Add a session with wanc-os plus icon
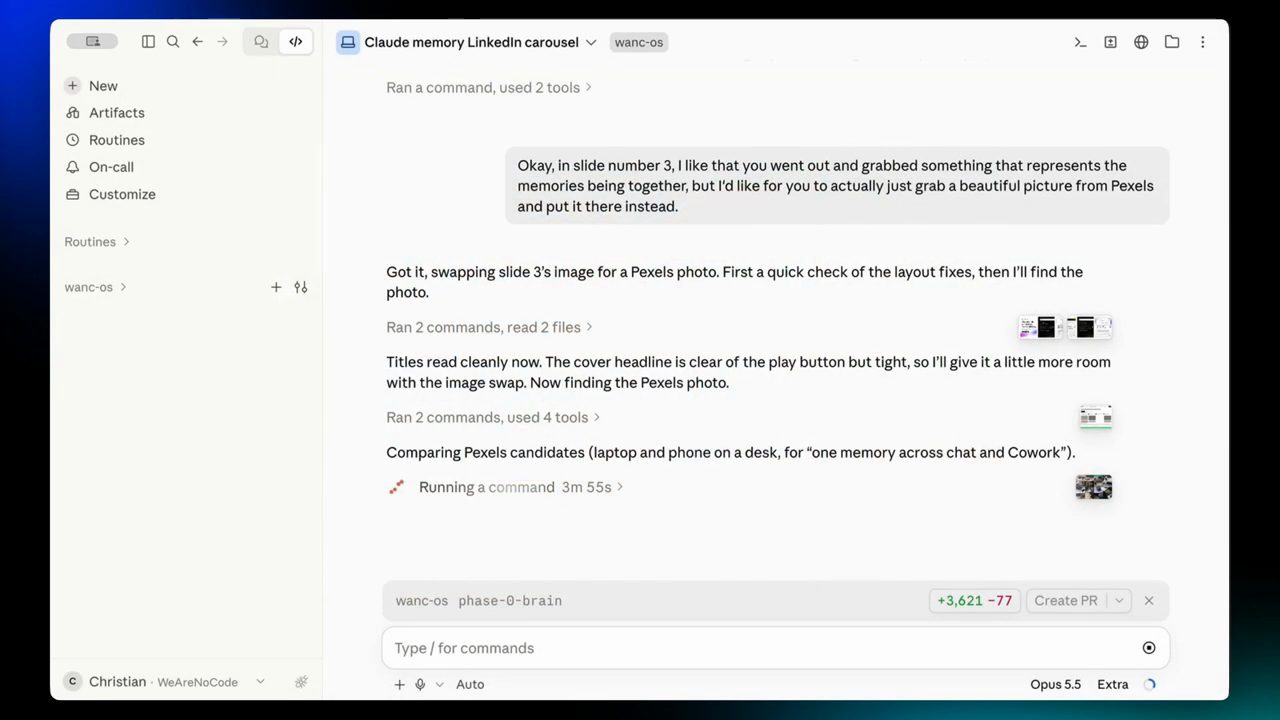 click(276, 287)
